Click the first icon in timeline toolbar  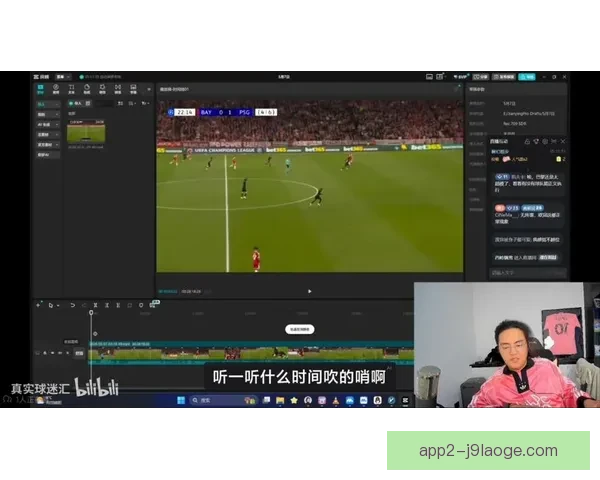click(x=38, y=305)
